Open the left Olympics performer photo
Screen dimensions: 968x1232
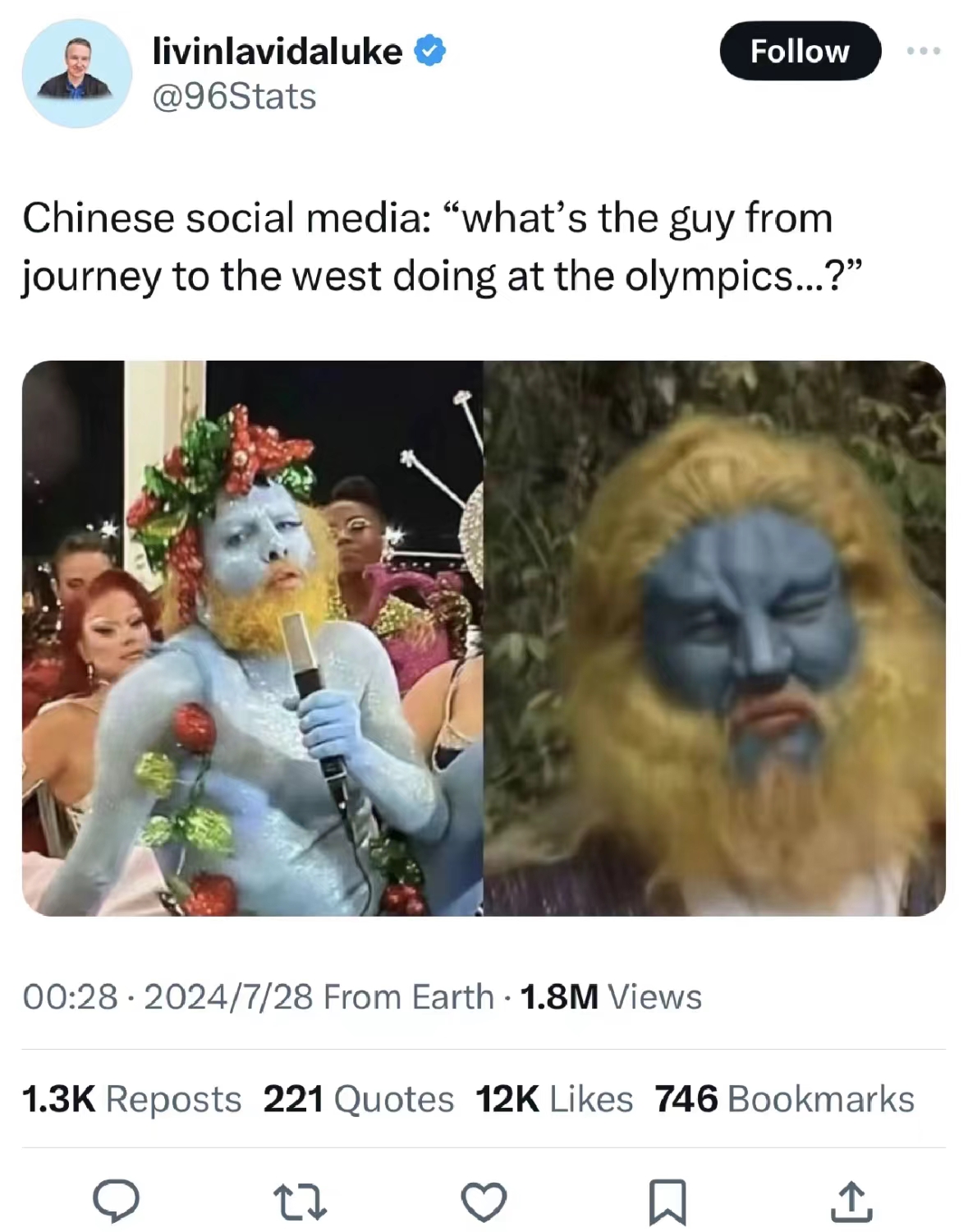[252, 638]
